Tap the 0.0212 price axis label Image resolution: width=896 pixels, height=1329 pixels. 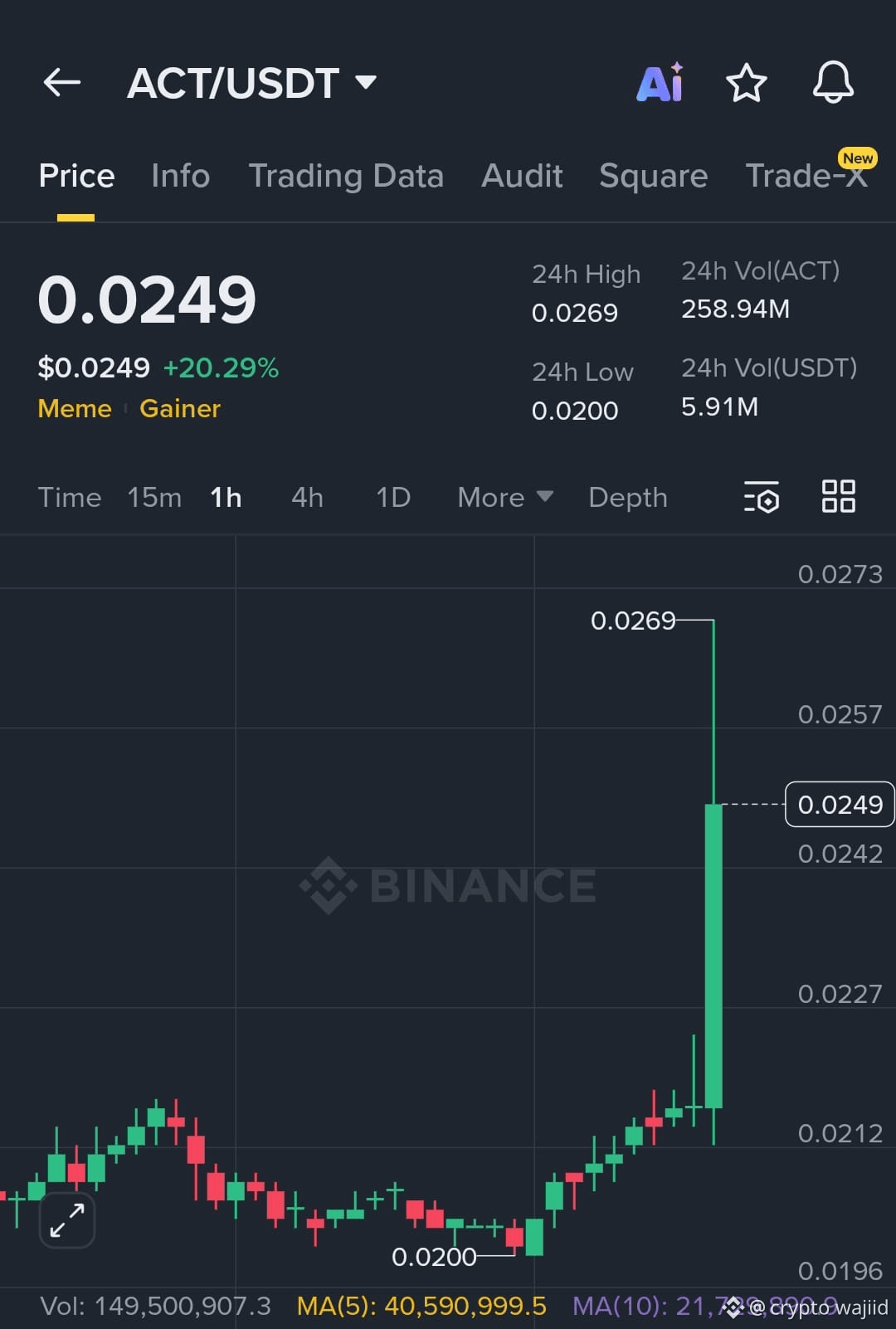point(840,1133)
